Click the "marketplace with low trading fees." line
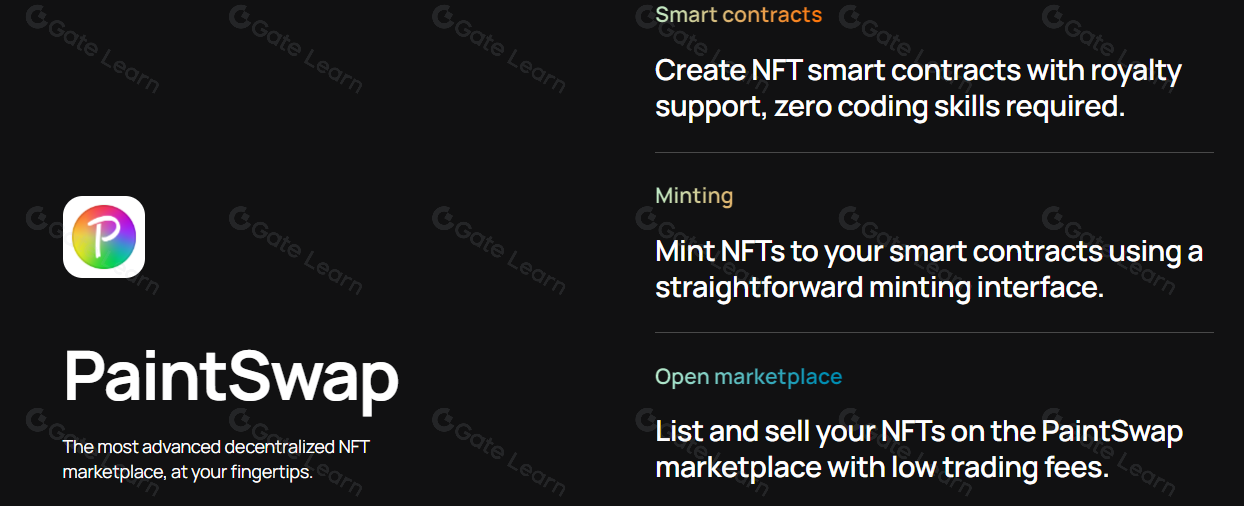 point(882,468)
